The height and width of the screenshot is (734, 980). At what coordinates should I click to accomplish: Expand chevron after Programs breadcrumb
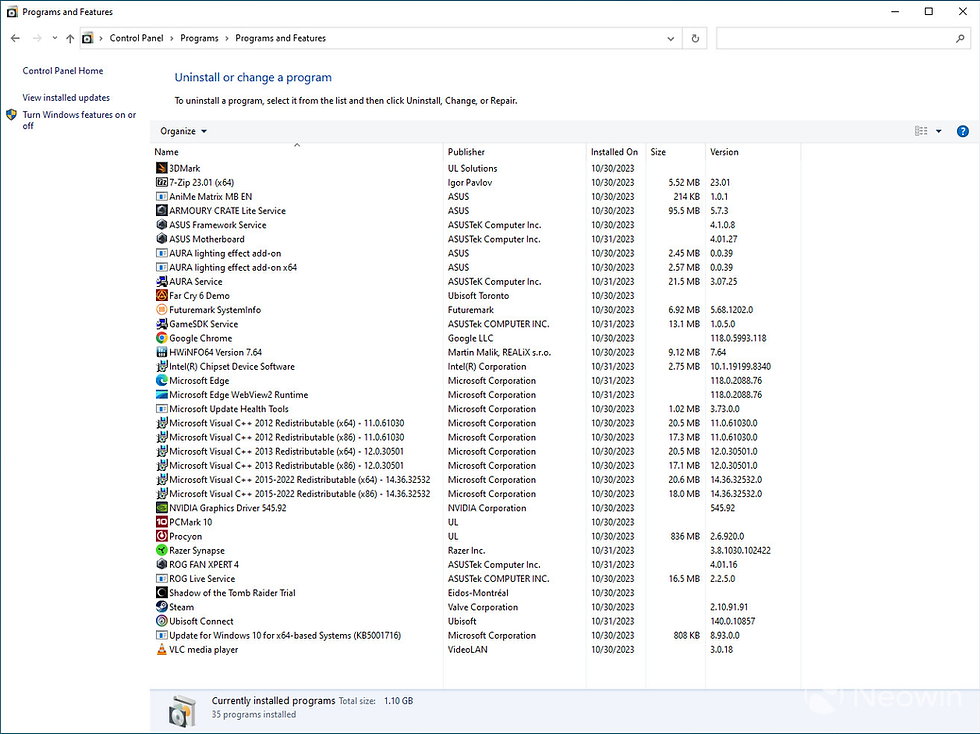click(x=227, y=39)
